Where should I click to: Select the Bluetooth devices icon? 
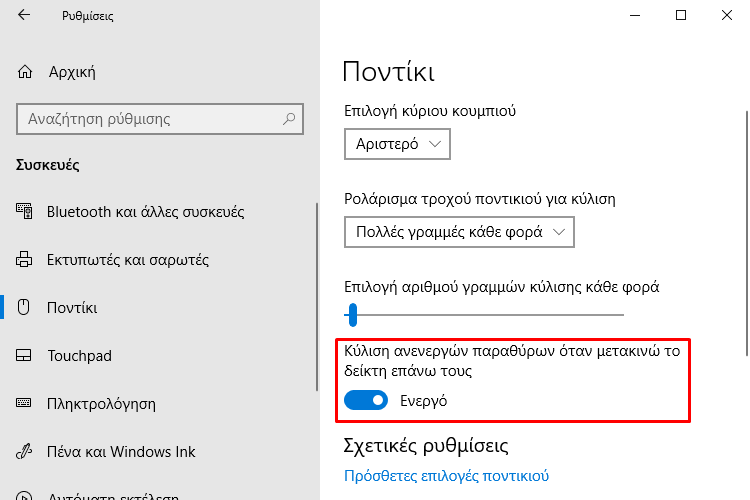coord(24,211)
